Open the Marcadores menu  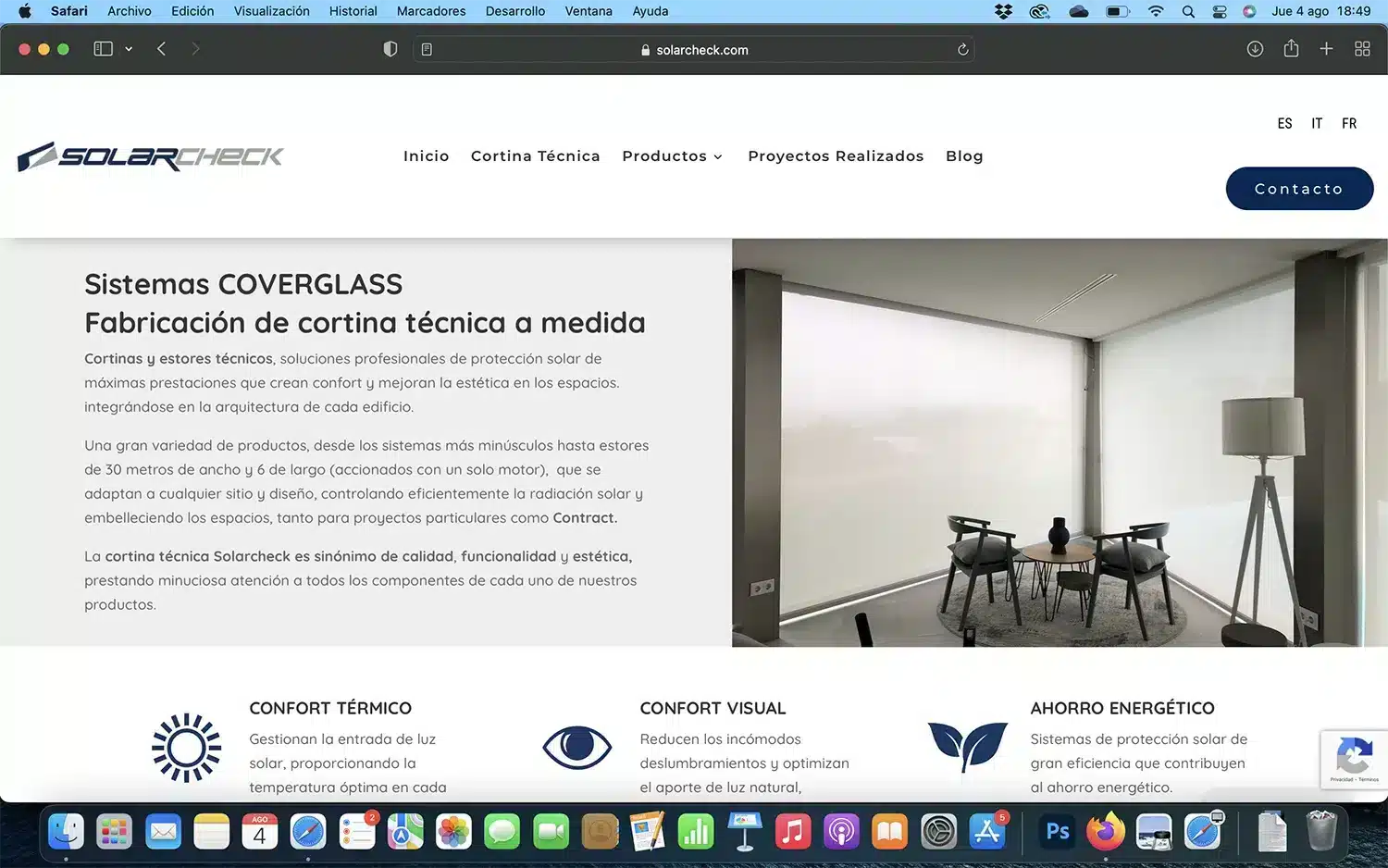(x=430, y=11)
